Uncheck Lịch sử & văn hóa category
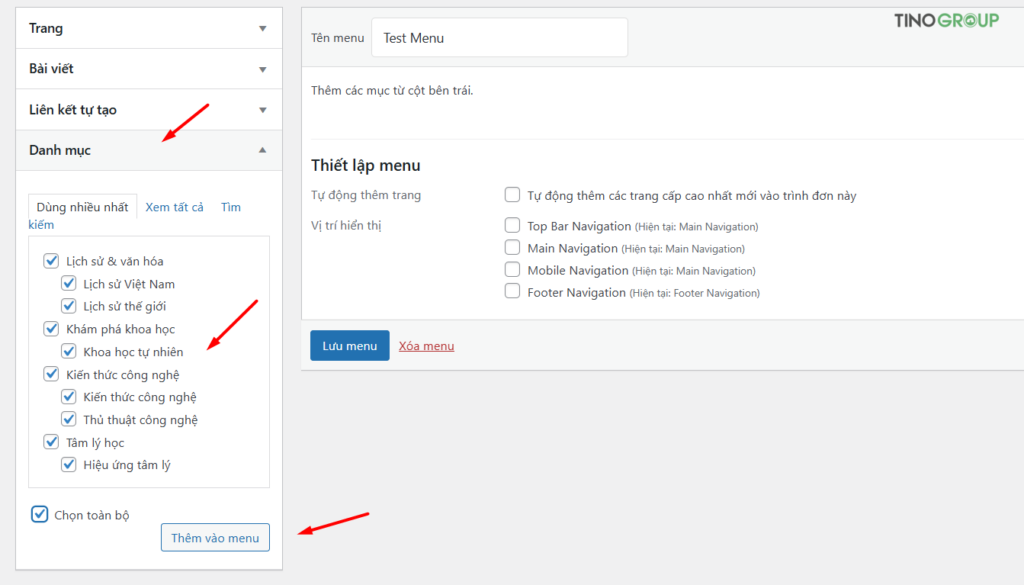The image size is (1024, 585). pos(51,261)
